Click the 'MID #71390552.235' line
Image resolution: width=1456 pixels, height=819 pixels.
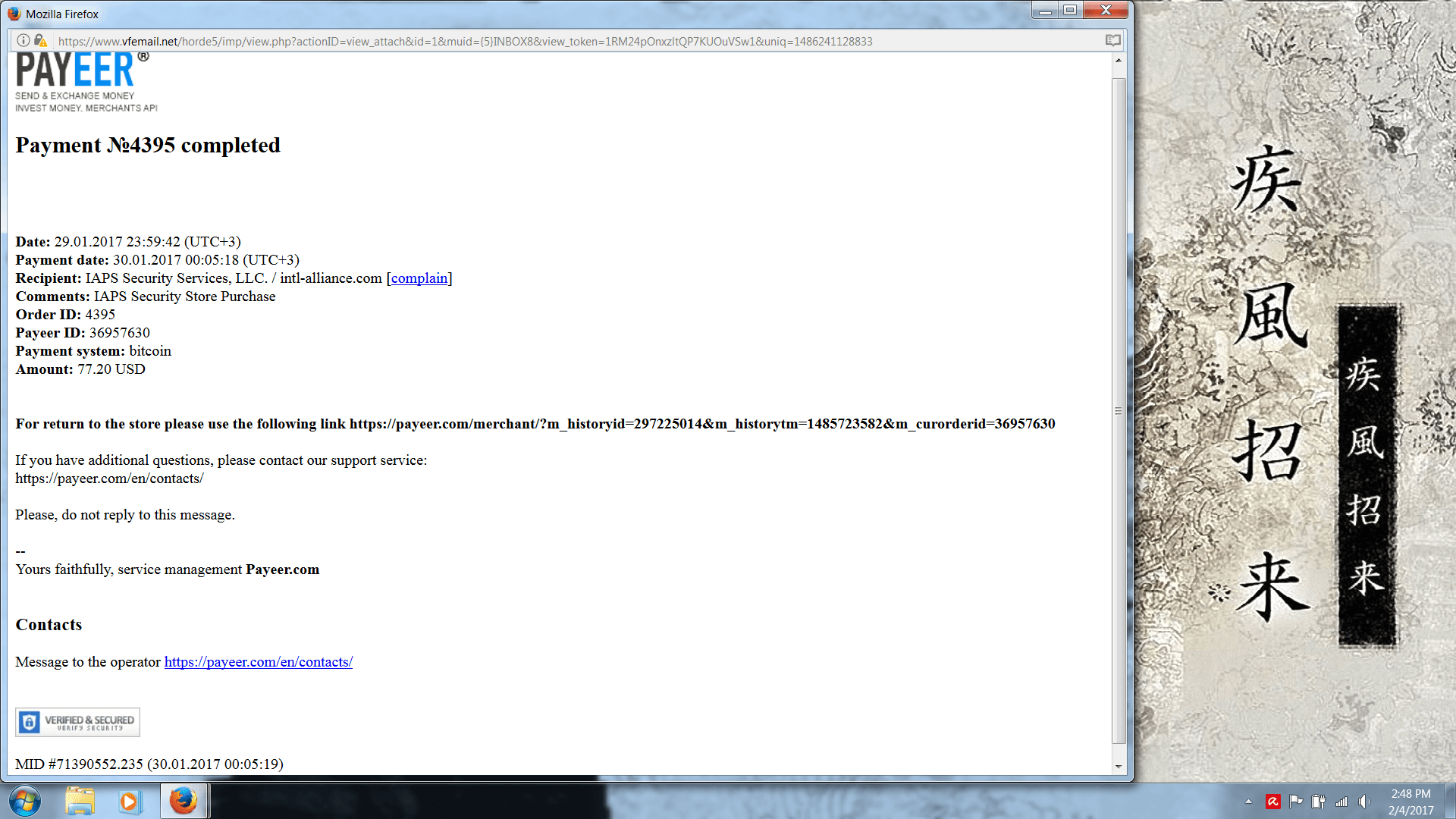pyautogui.click(x=149, y=764)
